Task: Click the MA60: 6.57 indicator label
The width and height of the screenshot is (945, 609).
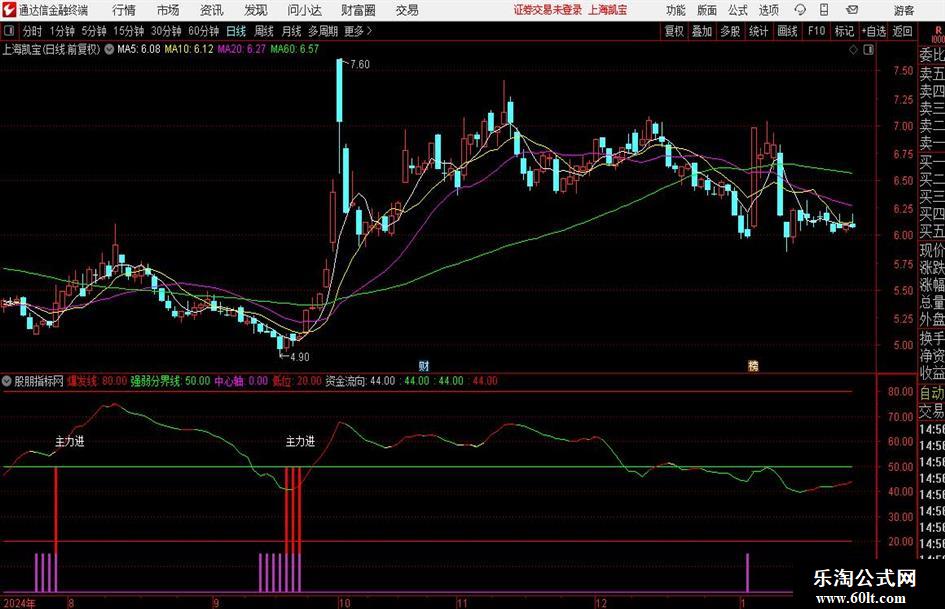Action: tap(294, 49)
